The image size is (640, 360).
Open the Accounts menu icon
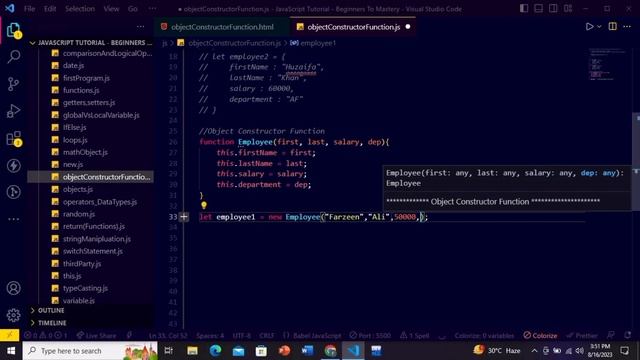(x=13, y=288)
